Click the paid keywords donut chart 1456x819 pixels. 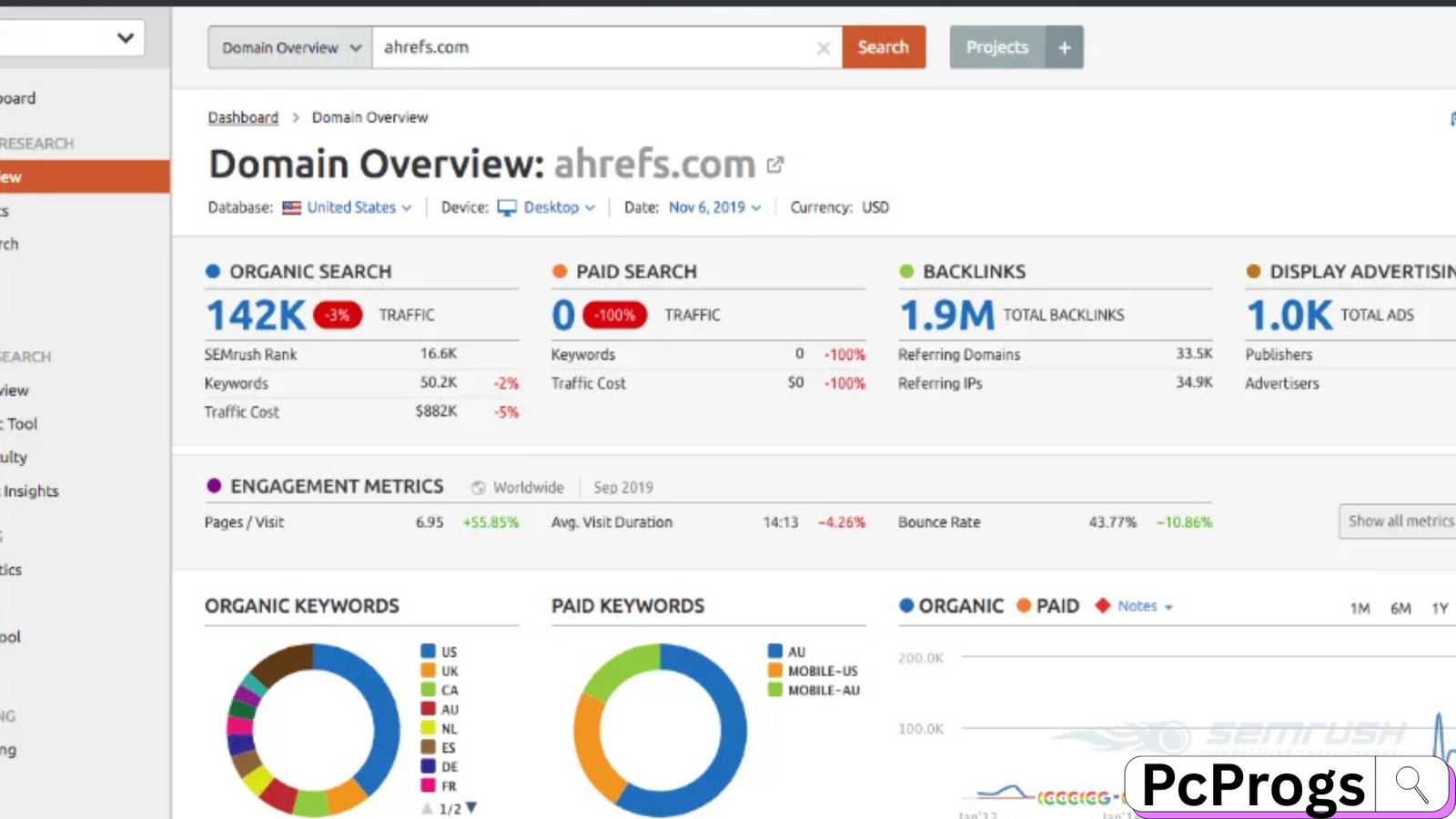coord(661,730)
